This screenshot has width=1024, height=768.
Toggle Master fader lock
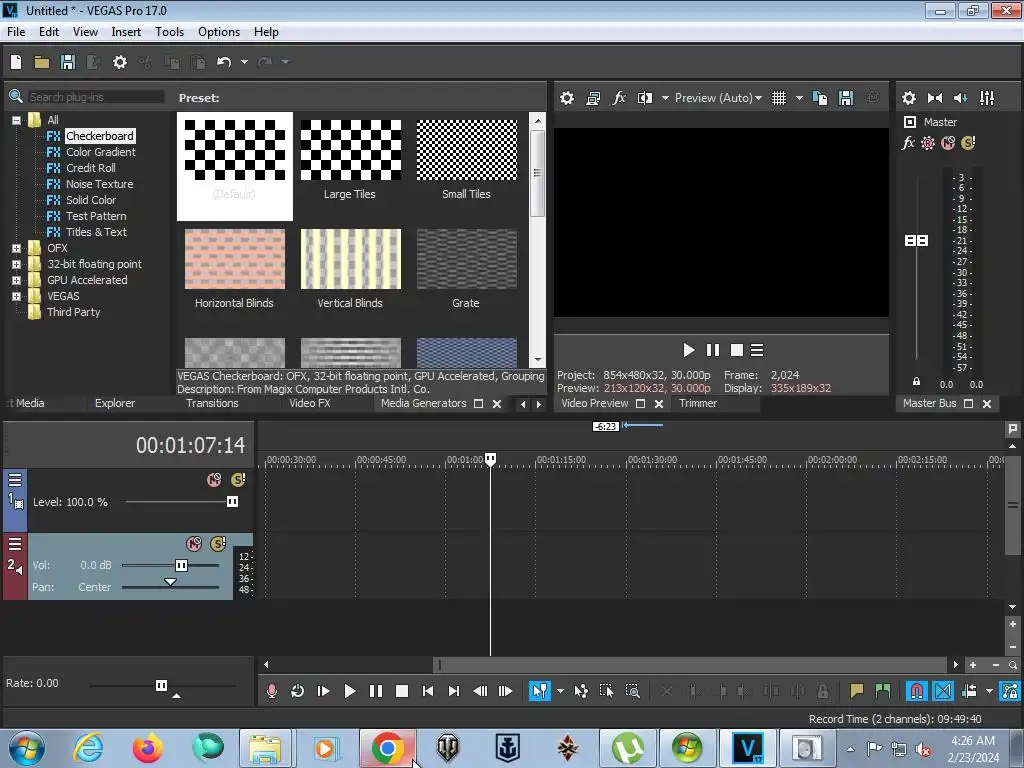point(916,381)
